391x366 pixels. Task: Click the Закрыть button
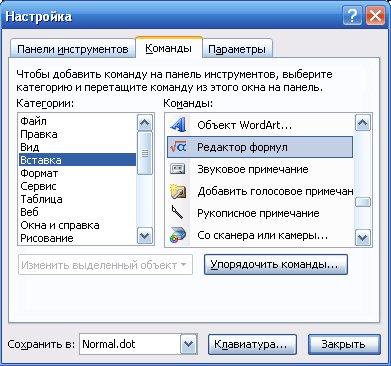tap(344, 344)
